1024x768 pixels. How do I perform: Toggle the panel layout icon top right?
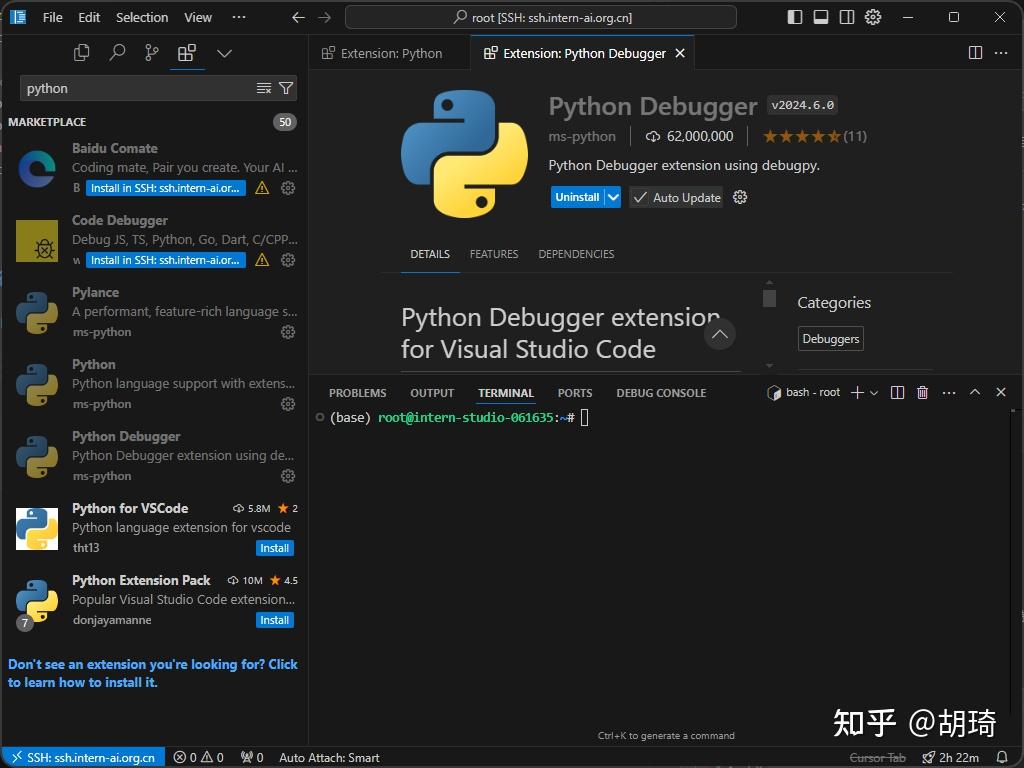click(821, 17)
